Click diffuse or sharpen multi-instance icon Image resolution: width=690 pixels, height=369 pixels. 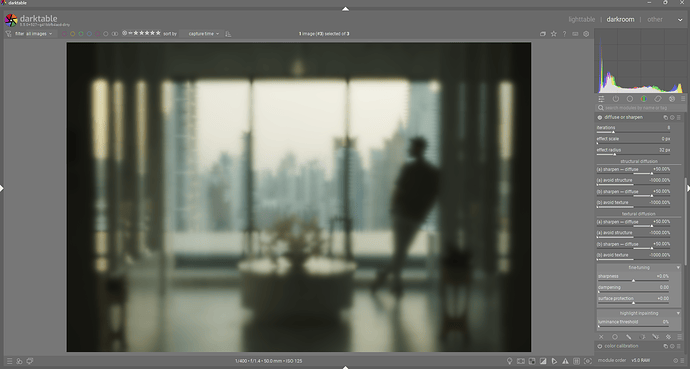point(665,117)
